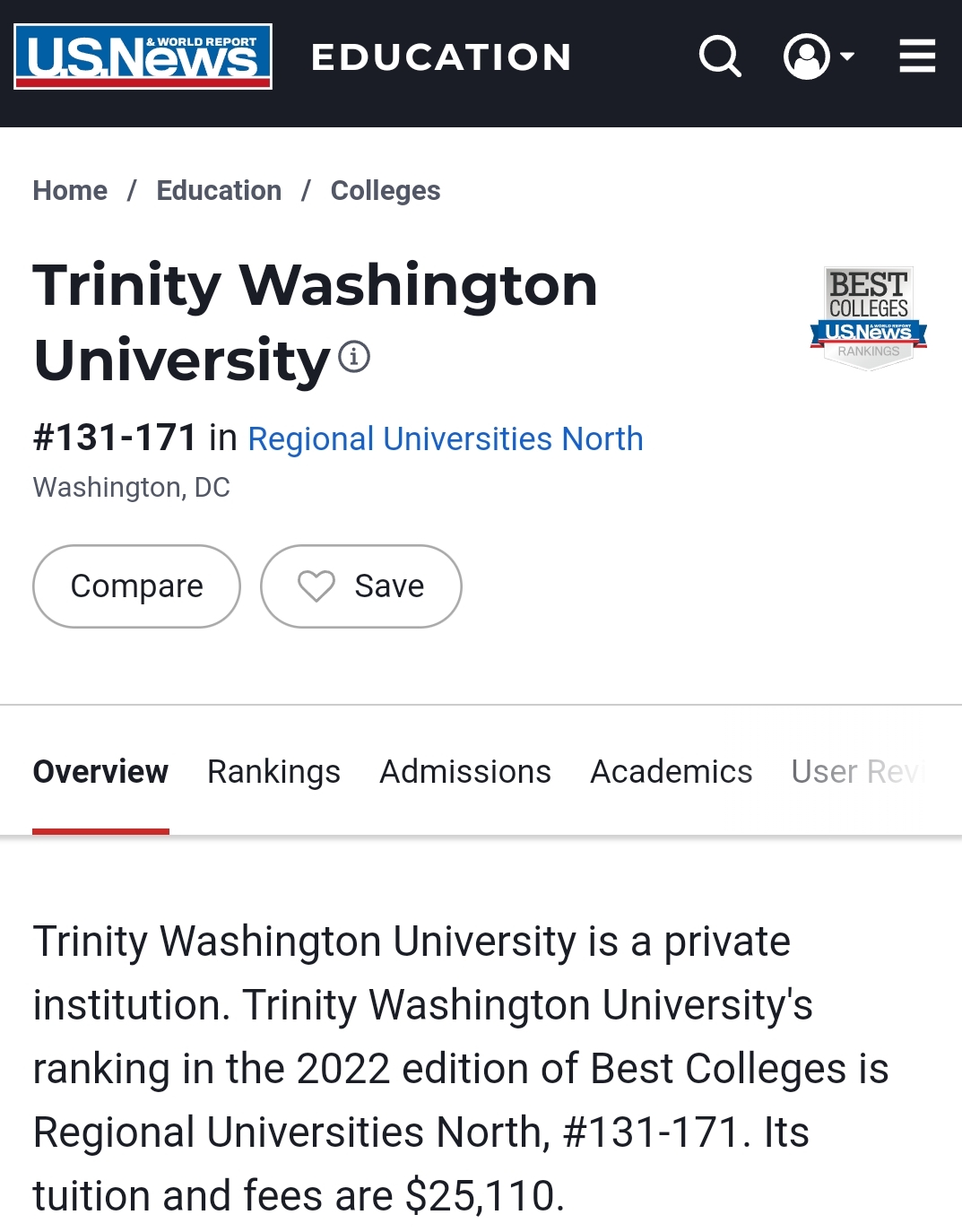The height and width of the screenshot is (1232, 962).
Task: Open the Education breadcrumb link
Action: point(219,191)
